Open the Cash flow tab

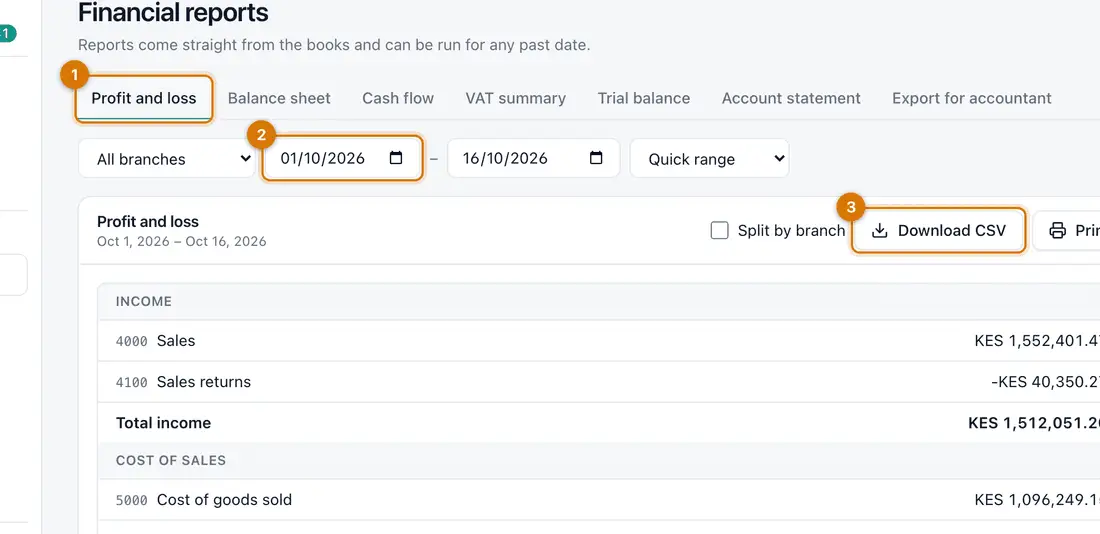(398, 98)
